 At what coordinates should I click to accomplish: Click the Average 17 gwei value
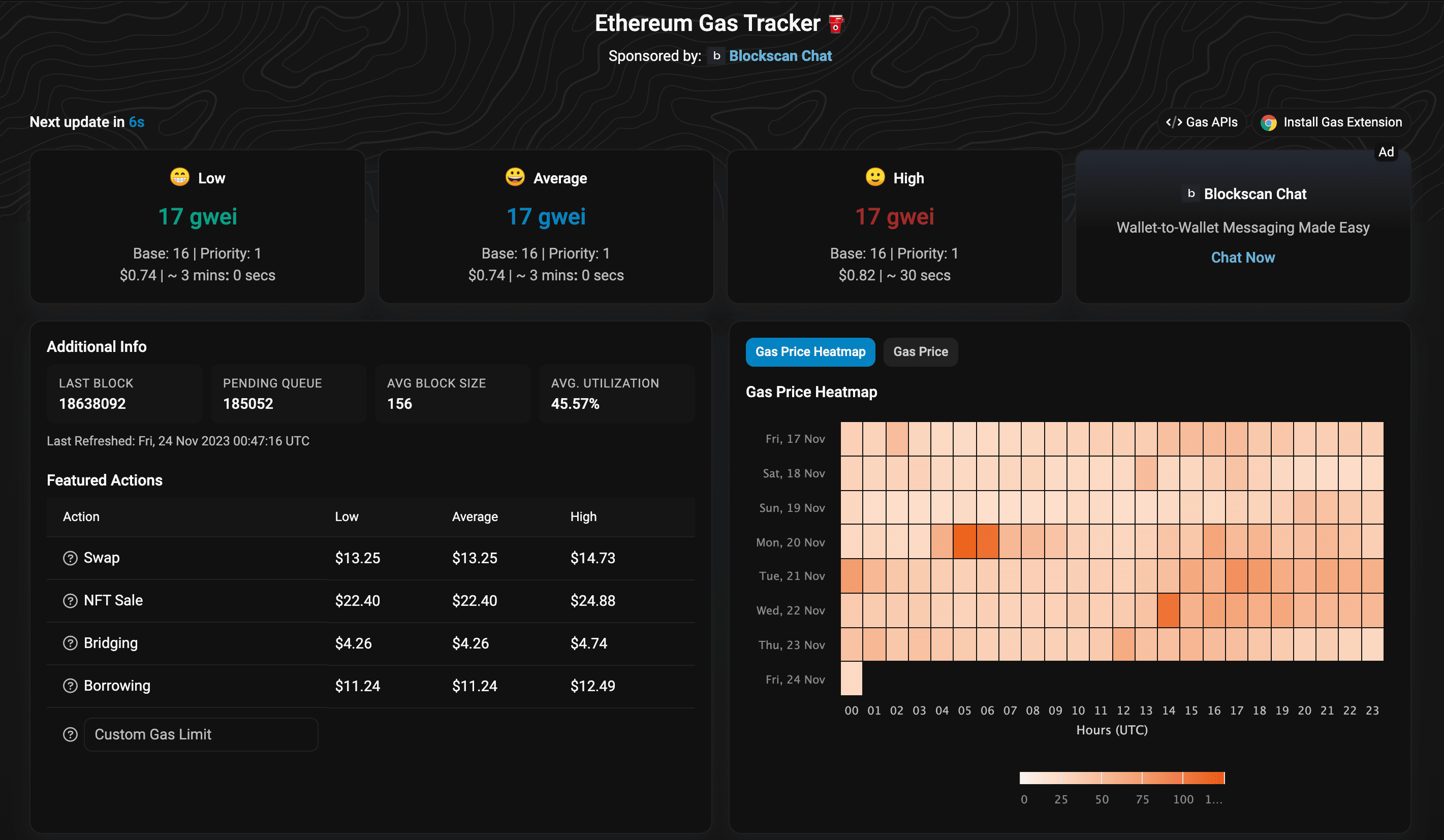coord(546,216)
